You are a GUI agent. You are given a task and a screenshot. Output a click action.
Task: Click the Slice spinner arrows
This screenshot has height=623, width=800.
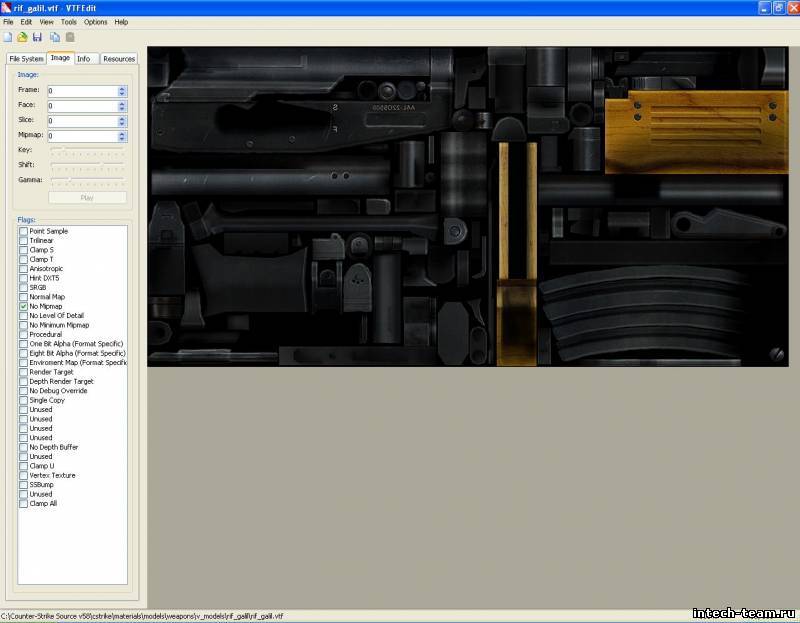122,121
